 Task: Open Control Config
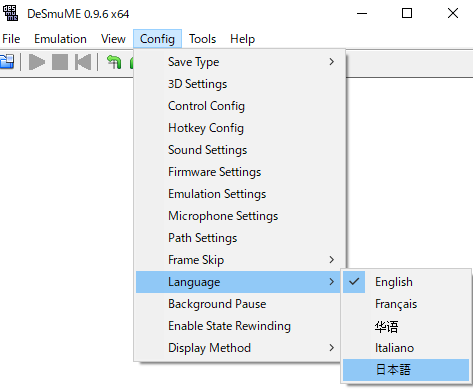click(239, 106)
